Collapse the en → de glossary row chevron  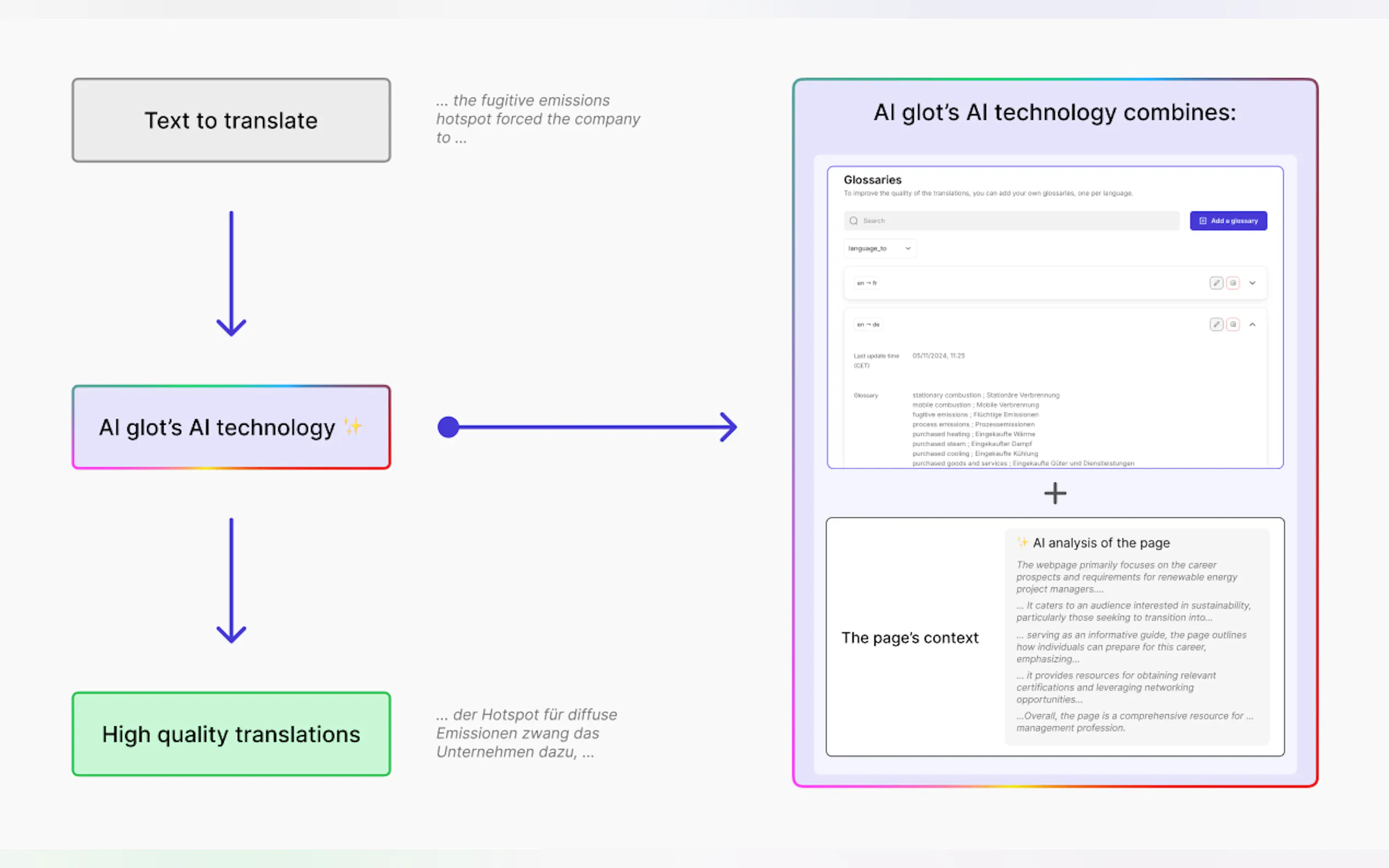coord(1252,324)
